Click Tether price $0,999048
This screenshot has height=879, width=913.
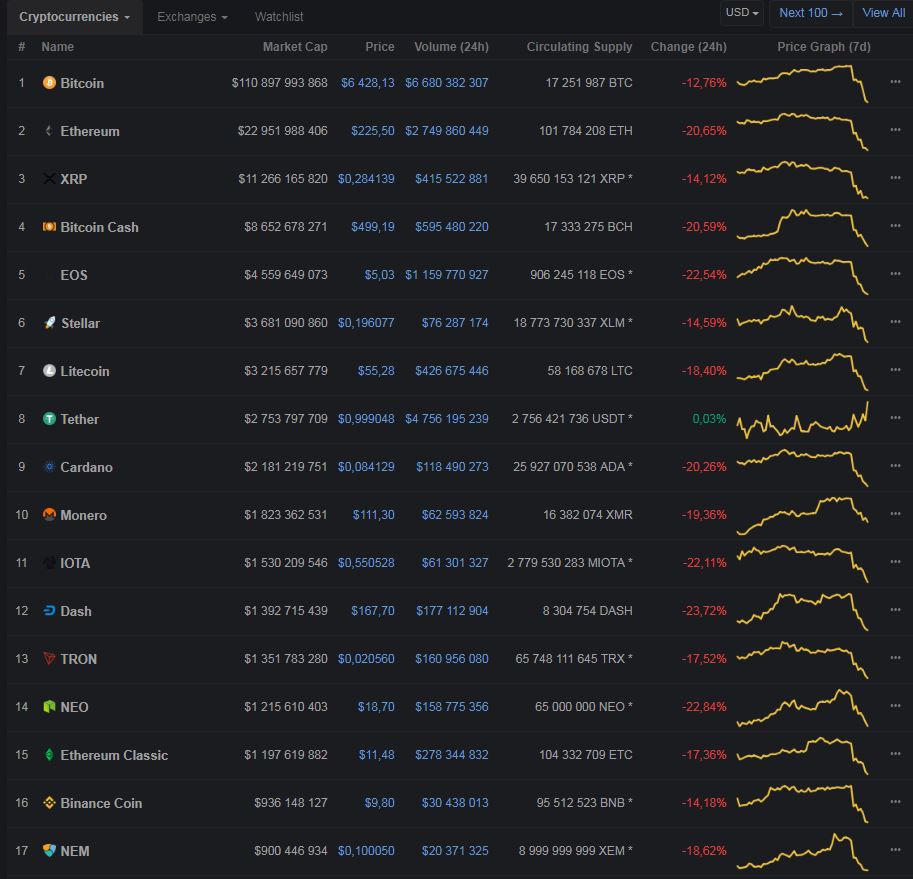[366, 419]
